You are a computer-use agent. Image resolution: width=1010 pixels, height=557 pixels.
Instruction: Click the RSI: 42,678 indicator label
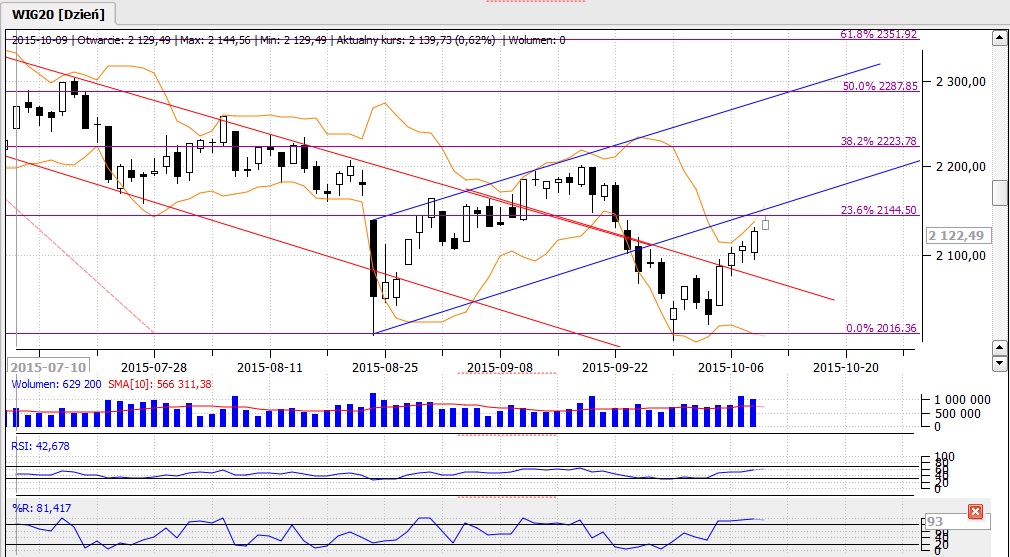coord(41,446)
